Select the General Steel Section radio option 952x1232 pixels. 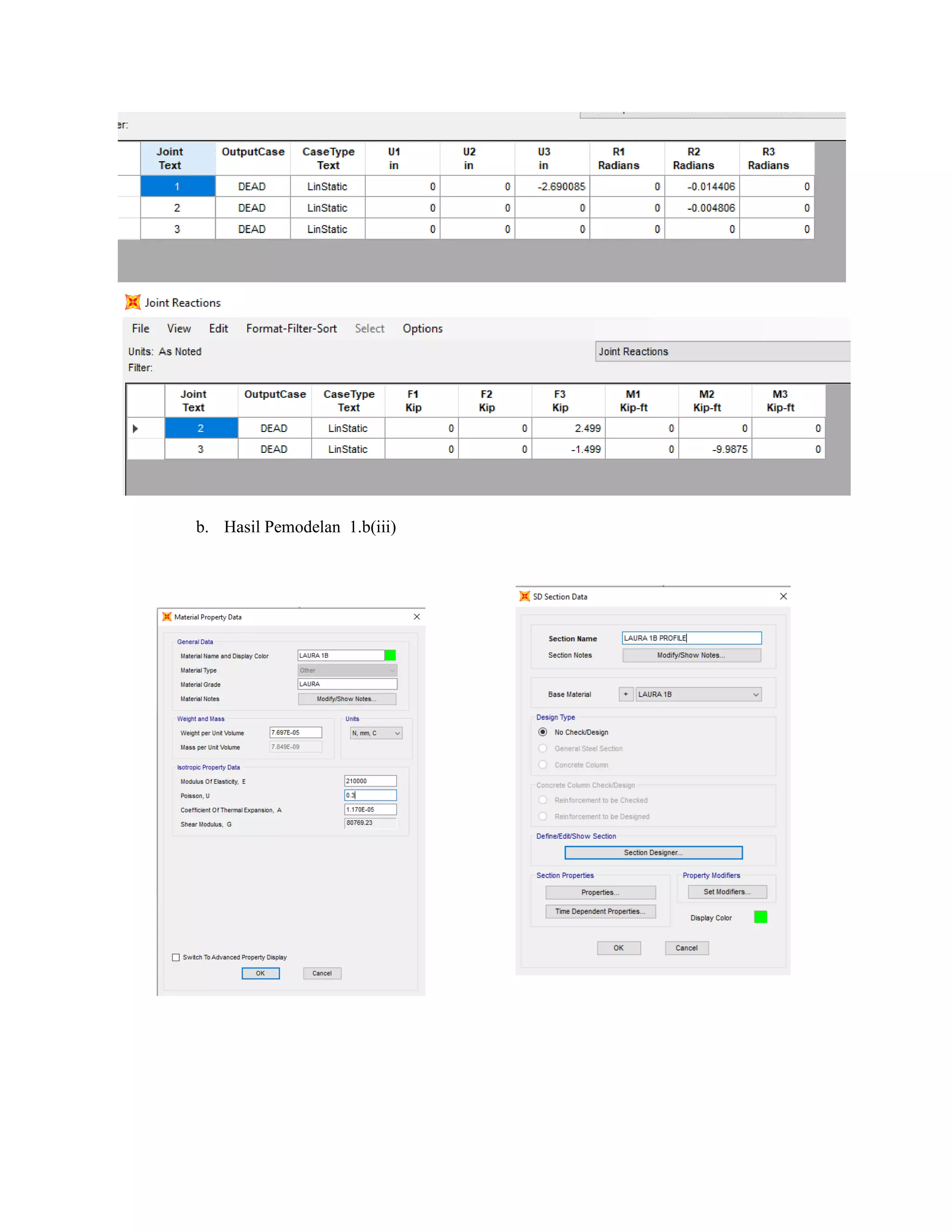tap(542, 748)
